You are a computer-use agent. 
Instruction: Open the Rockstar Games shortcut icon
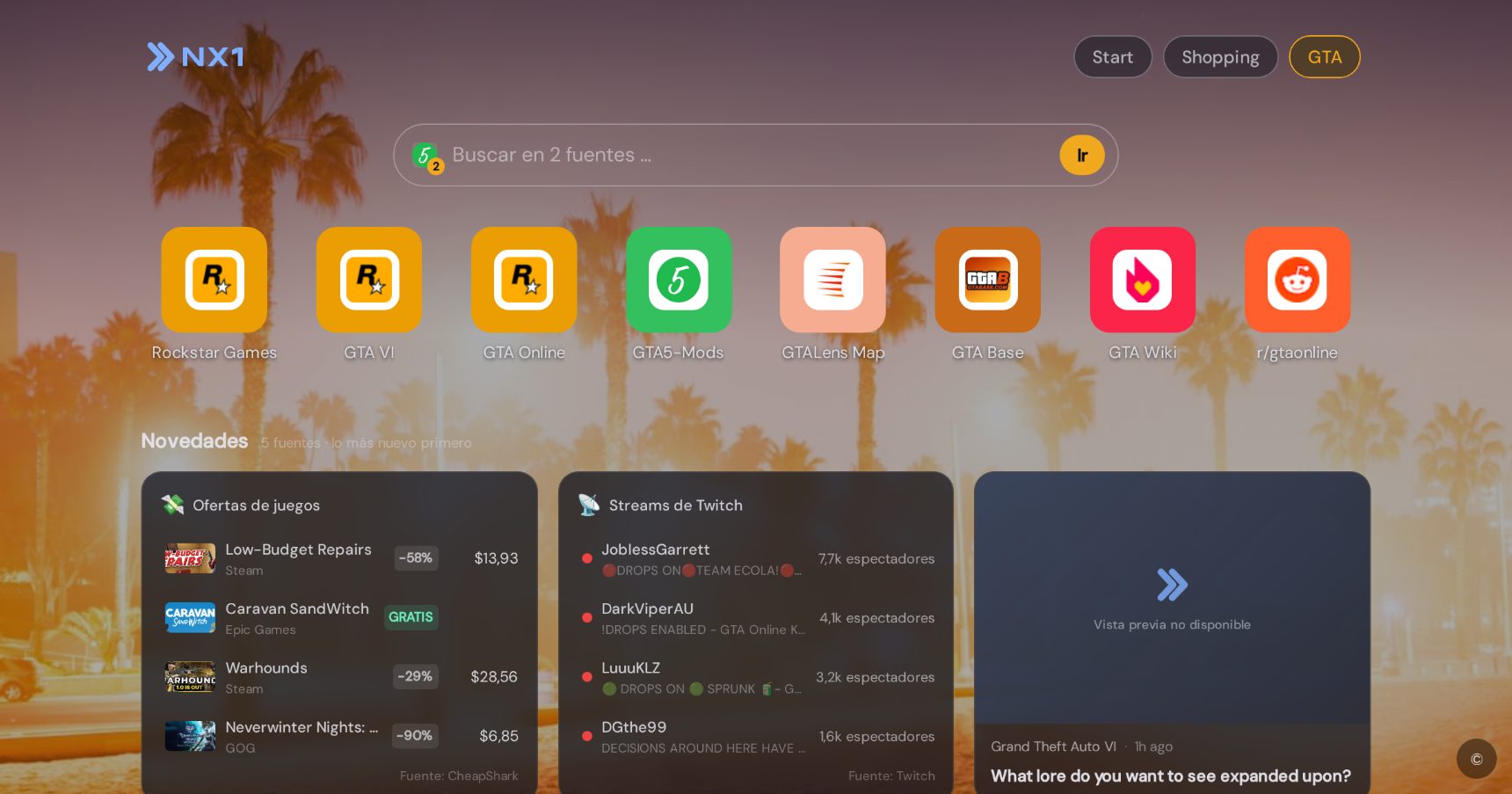(214, 280)
